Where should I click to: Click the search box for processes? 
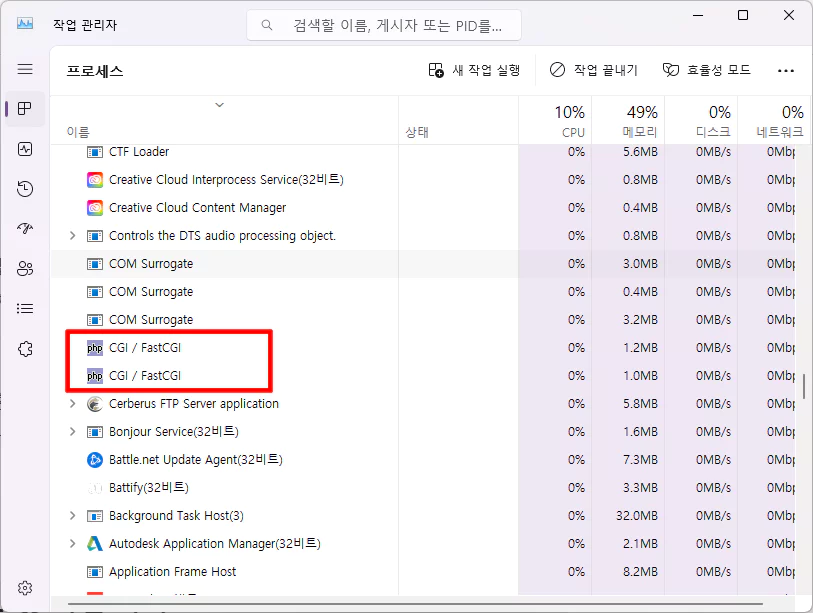point(384,25)
